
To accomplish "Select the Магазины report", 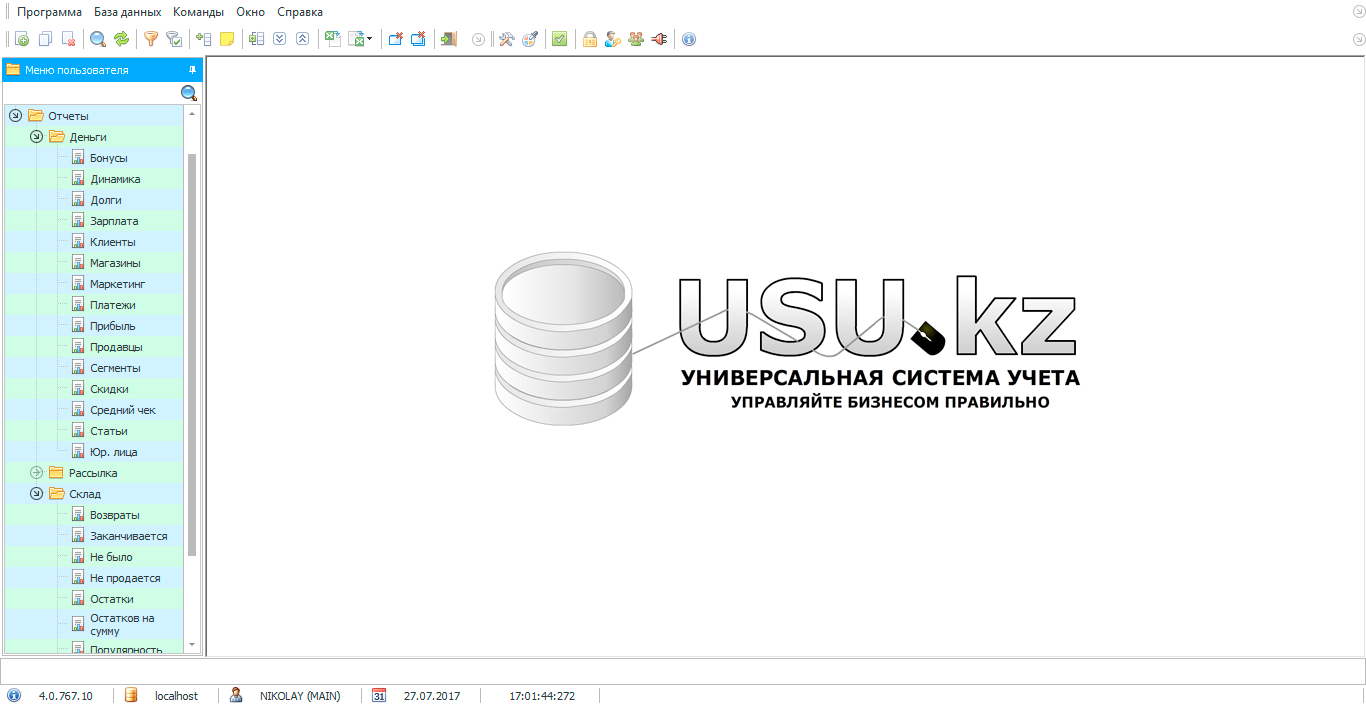I will (x=115, y=263).
